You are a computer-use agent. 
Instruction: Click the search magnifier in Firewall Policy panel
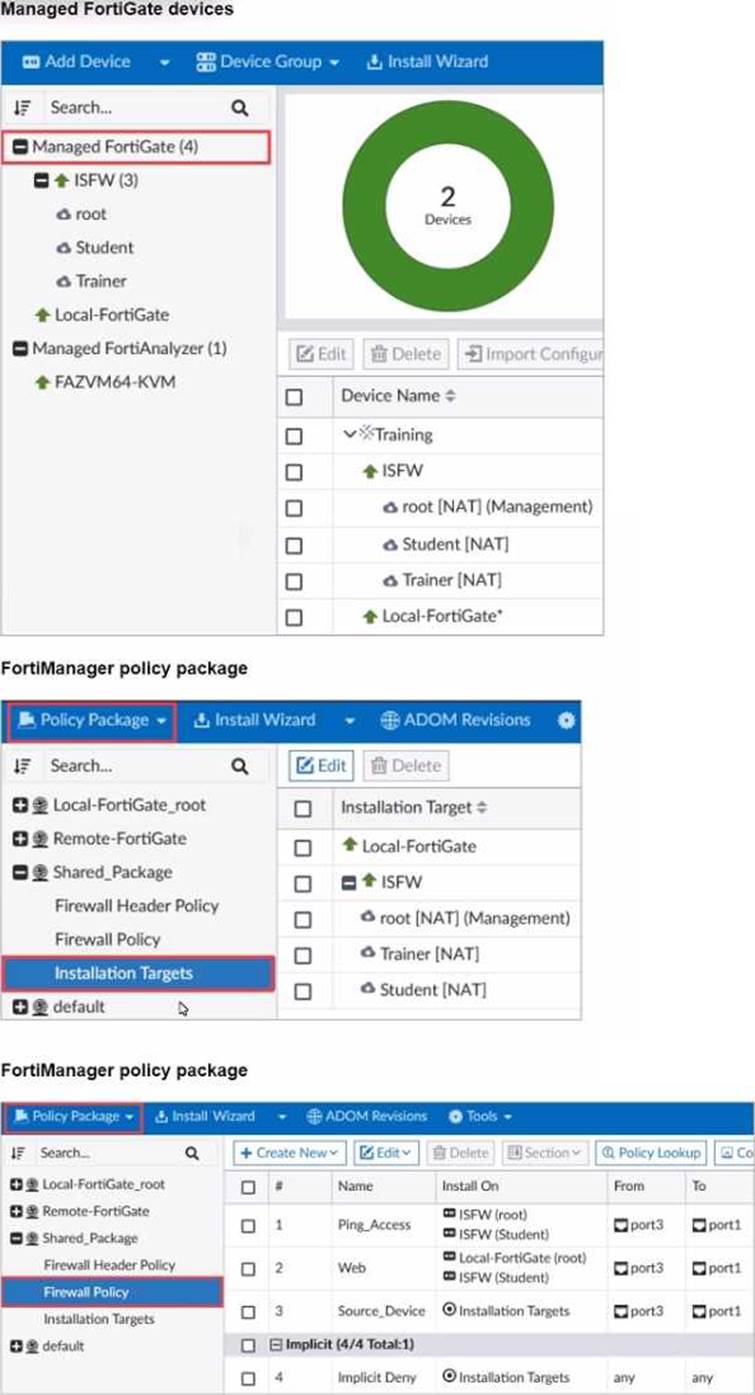[x=192, y=1153]
